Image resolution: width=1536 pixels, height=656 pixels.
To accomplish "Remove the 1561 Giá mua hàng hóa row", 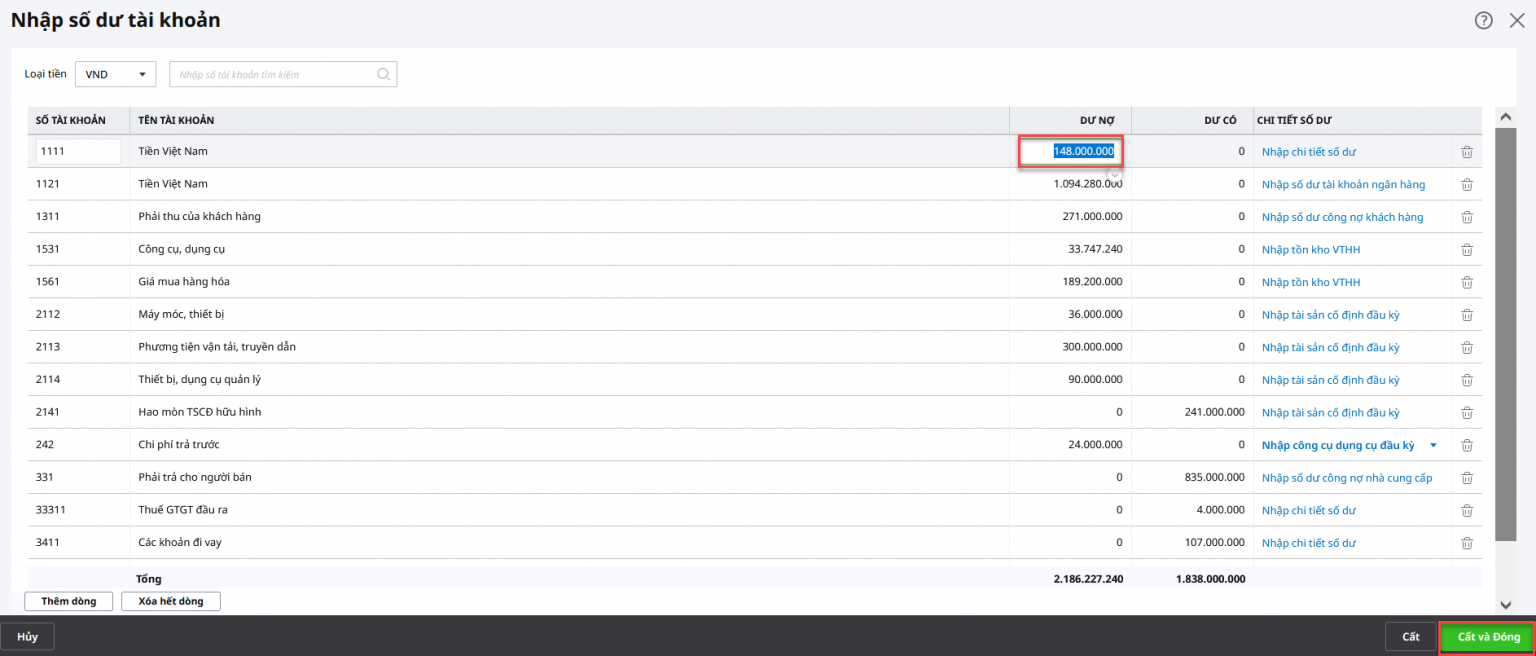I will pos(1467,282).
